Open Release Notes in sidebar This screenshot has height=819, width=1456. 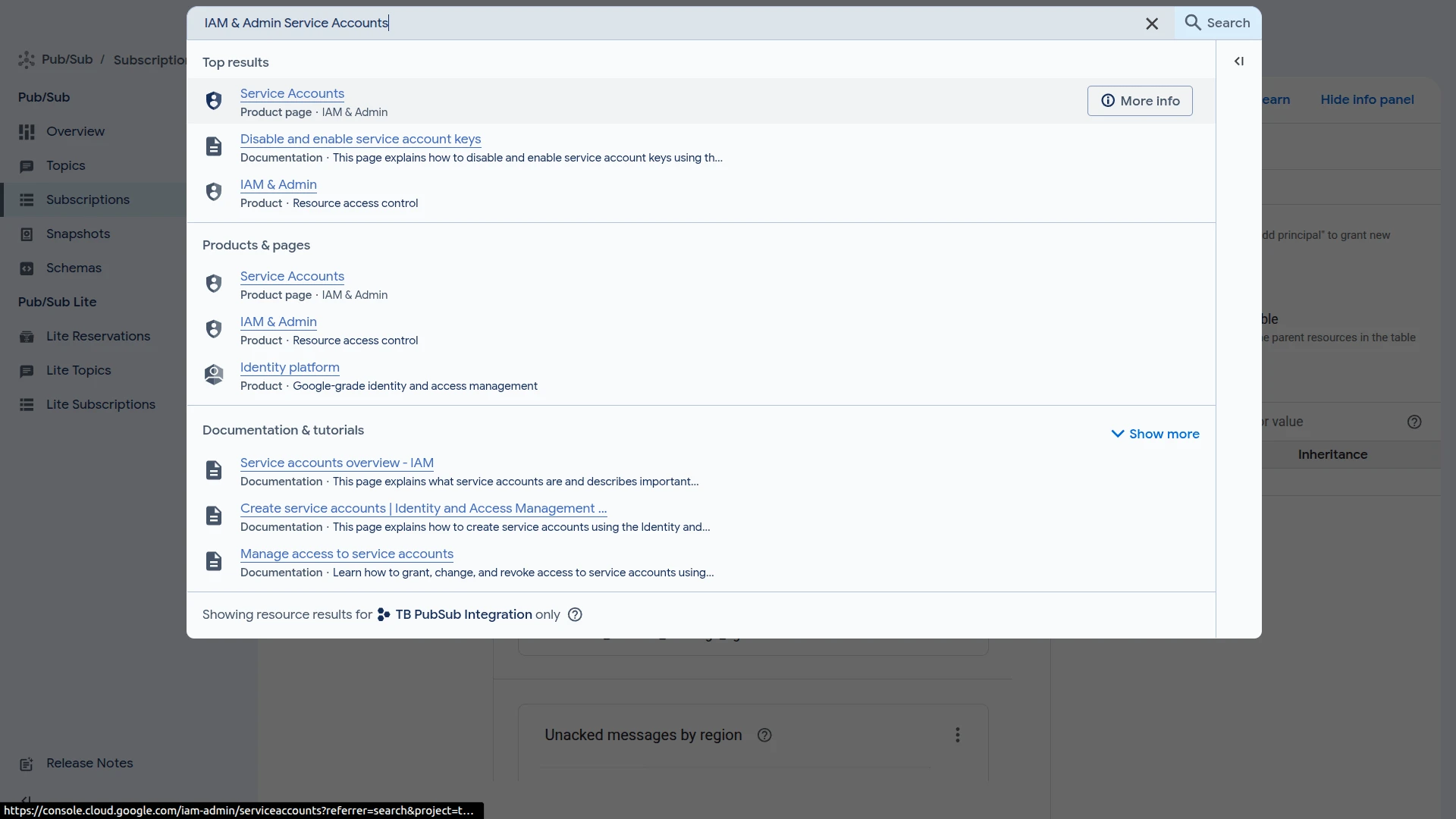tap(89, 763)
